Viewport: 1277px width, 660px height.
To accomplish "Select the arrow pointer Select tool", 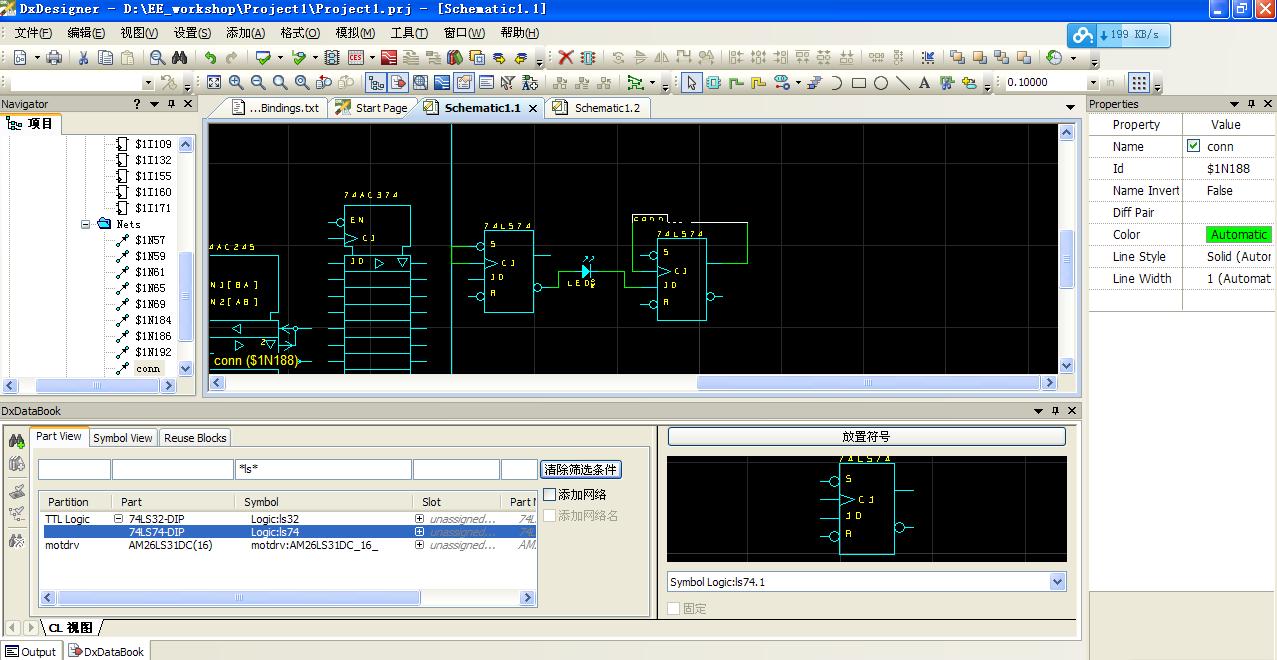I will (691, 83).
